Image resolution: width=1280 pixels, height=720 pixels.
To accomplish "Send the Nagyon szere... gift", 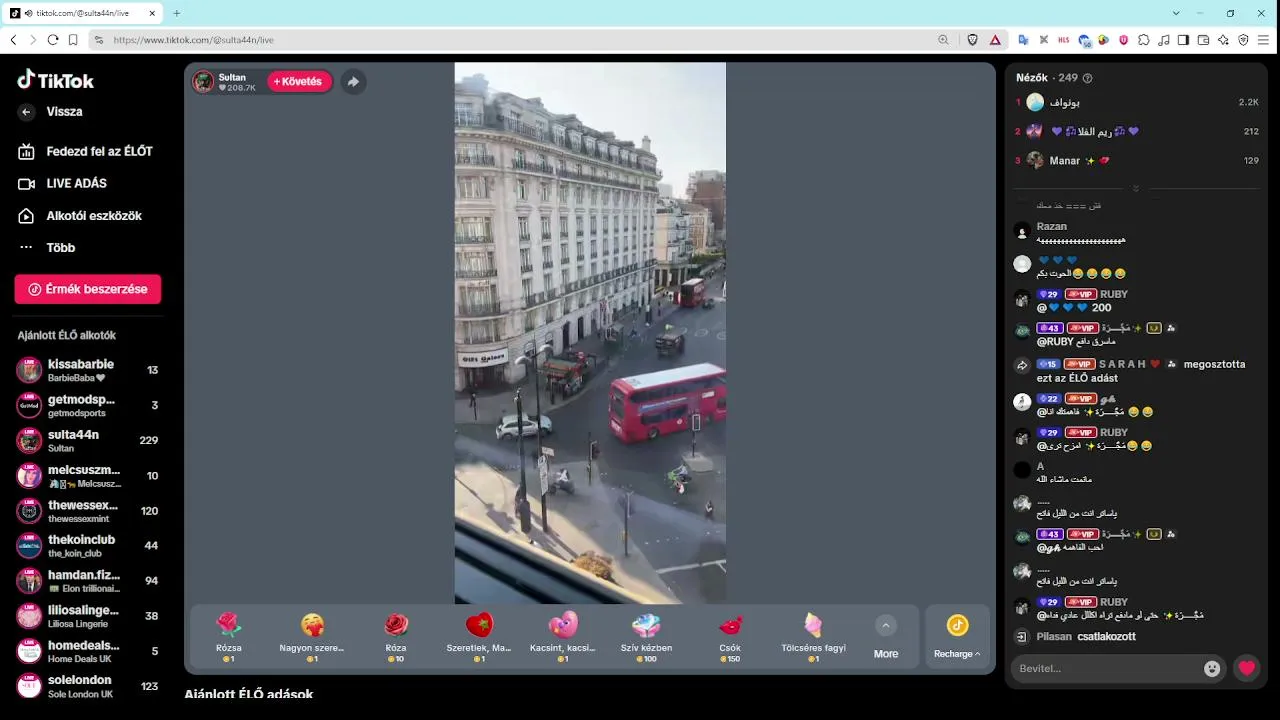I will click(x=312, y=638).
